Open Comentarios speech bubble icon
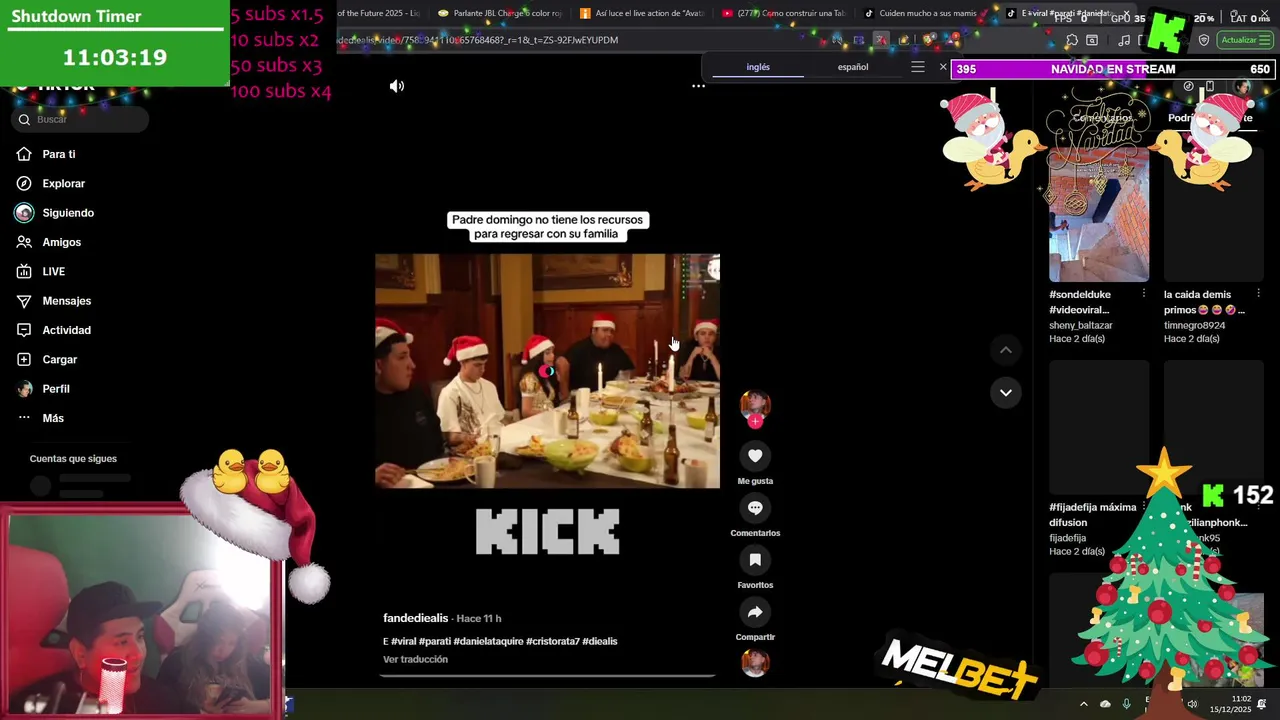This screenshot has width=1280, height=720. pos(755,508)
